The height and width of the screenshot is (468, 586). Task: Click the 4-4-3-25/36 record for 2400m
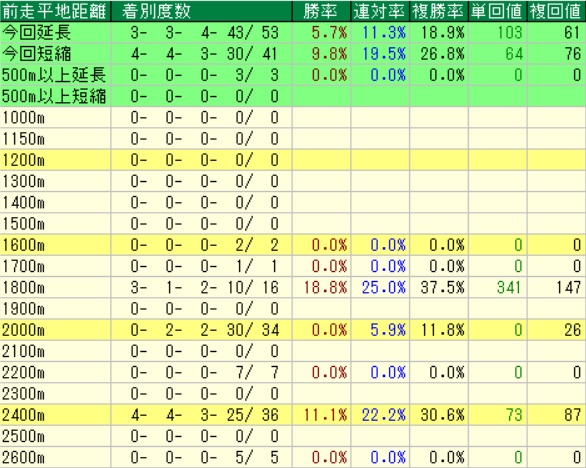coord(205,415)
